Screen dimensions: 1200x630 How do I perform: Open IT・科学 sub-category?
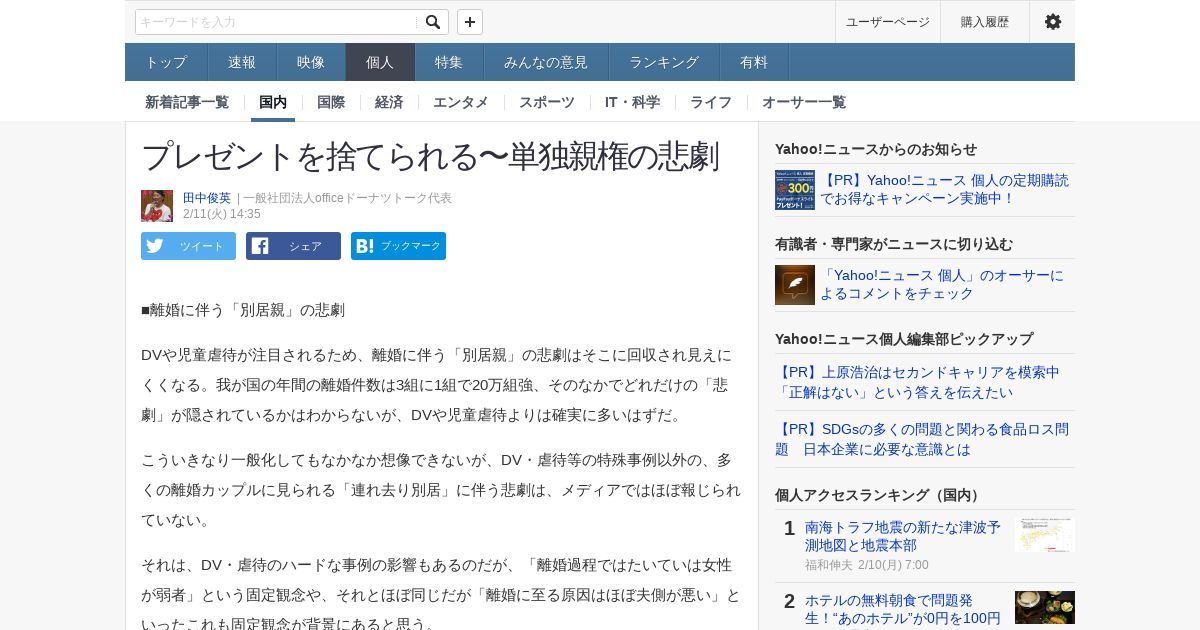point(632,102)
